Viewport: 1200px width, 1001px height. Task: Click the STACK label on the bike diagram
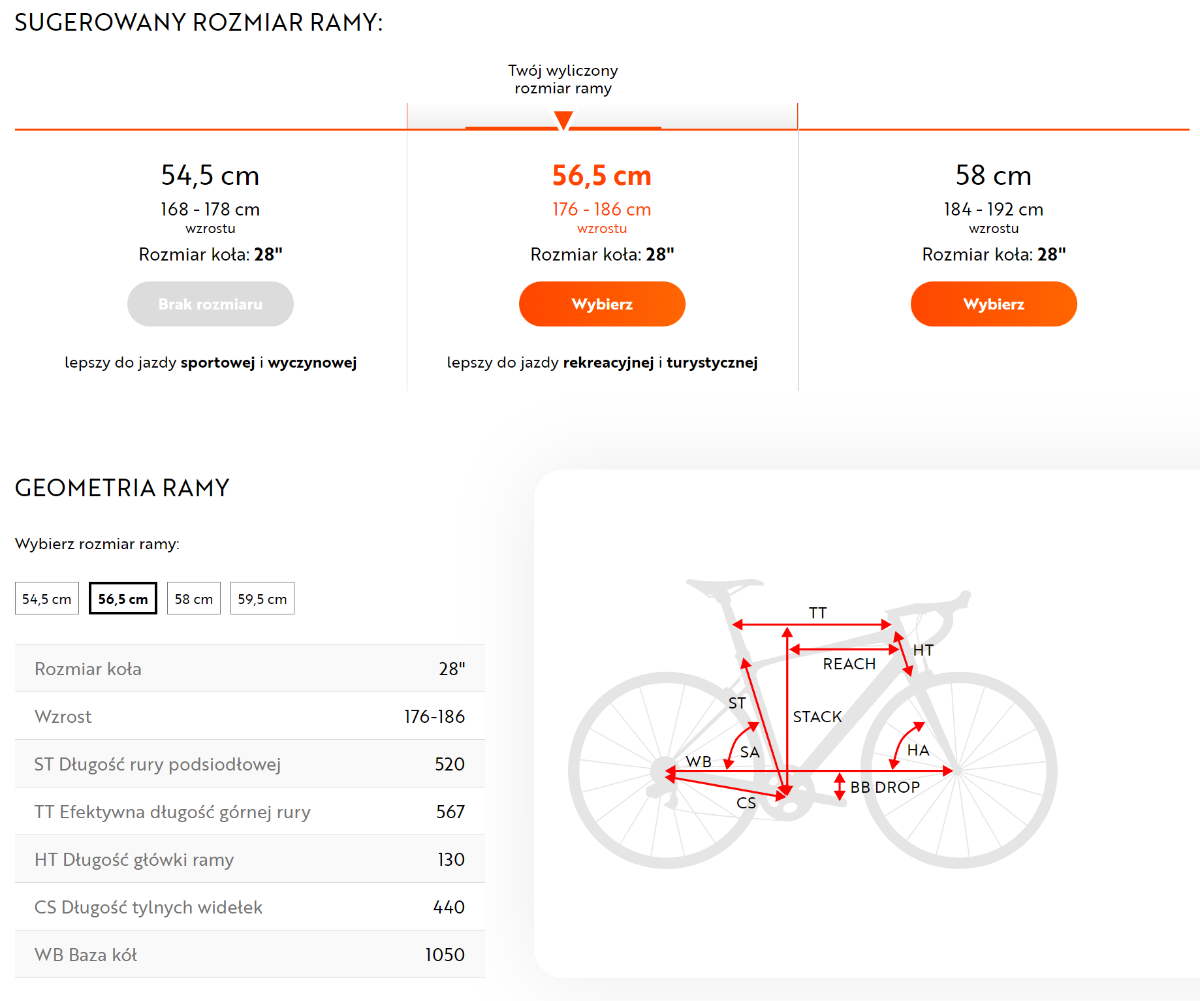818,717
